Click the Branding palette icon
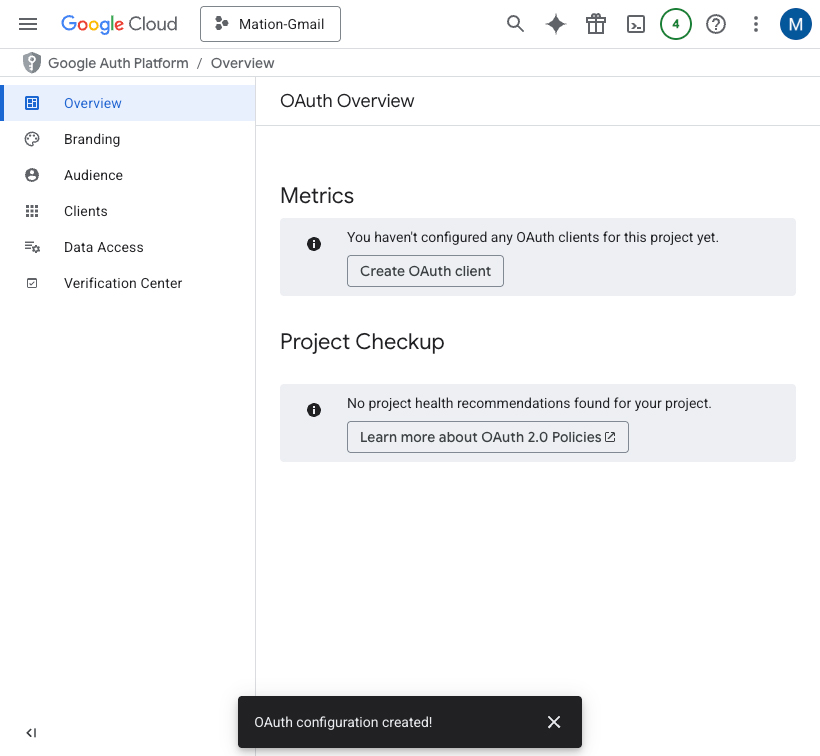820x756 pixels. [32, 139]
